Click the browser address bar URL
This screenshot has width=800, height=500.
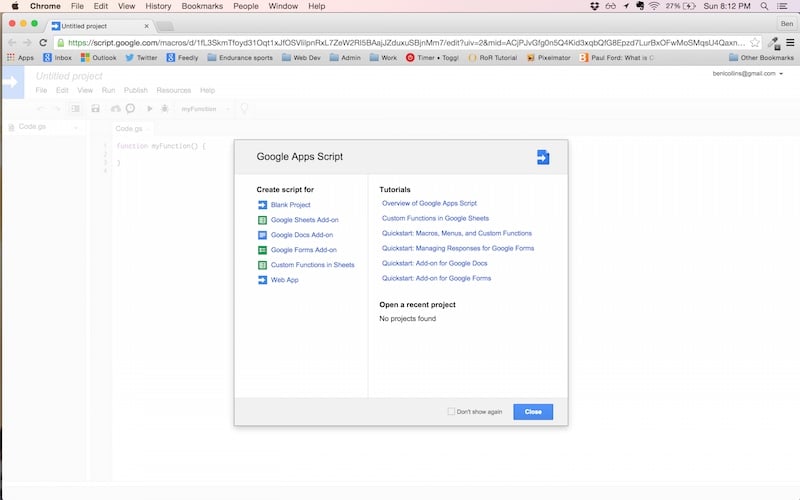pyautogui.click(x=400, y=43)
